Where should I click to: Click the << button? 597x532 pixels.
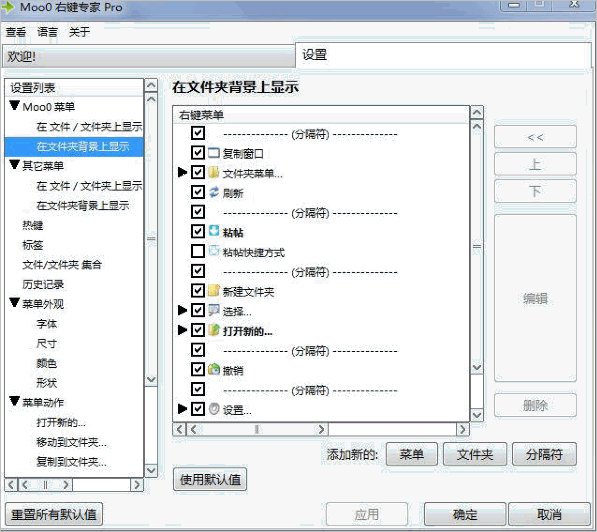tap(535, 137)
